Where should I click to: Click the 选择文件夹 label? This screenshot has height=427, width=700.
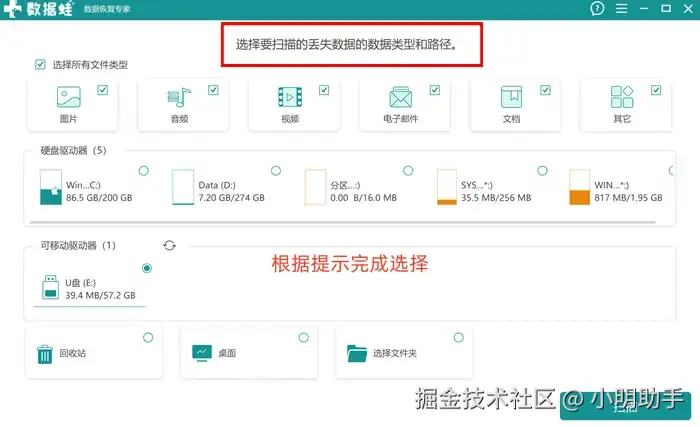point(395,353)
